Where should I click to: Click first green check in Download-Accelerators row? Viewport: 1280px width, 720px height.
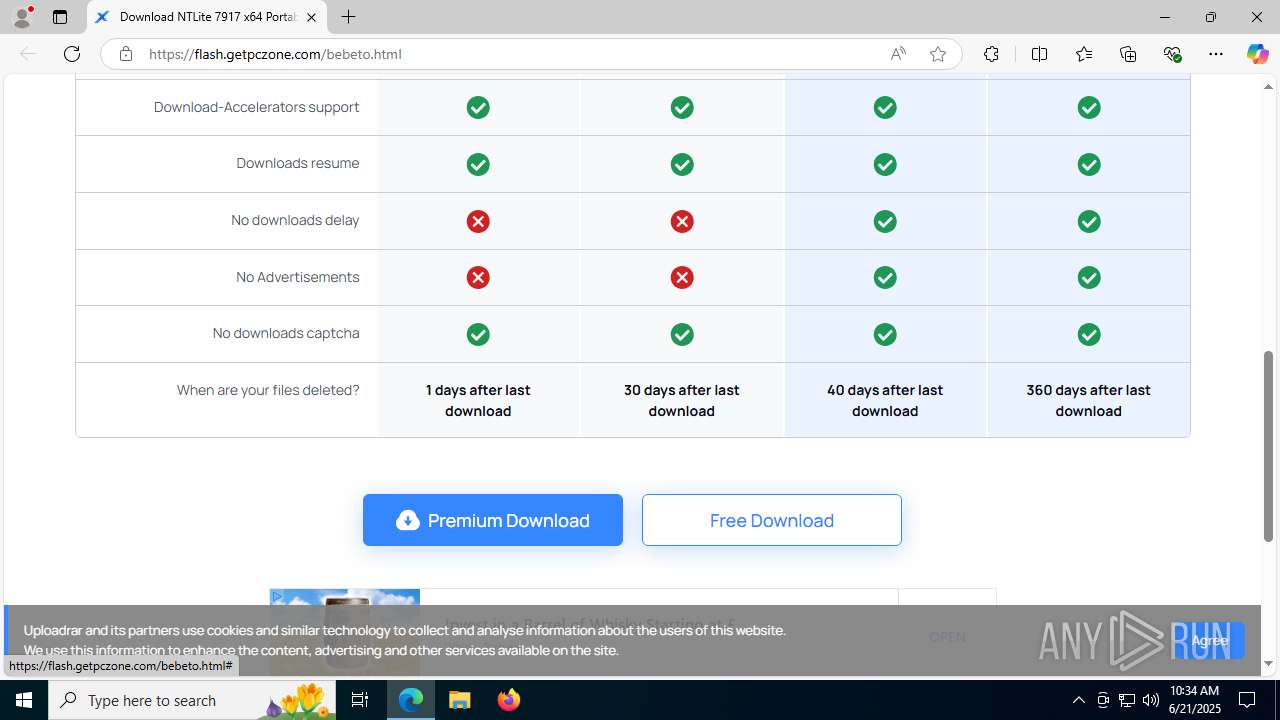(x=478, y=107)
